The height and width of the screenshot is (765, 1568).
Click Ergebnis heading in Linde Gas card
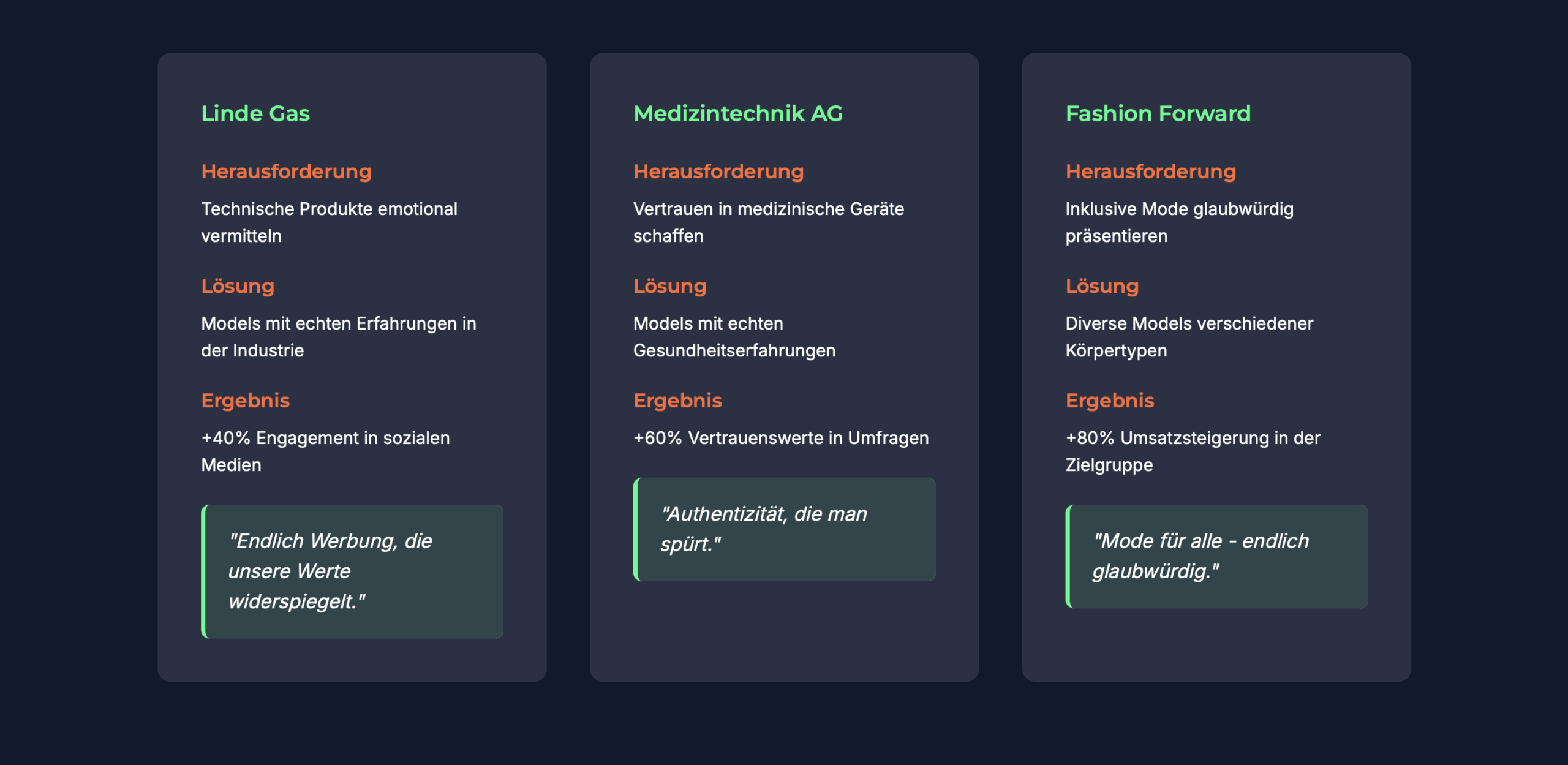246,401
